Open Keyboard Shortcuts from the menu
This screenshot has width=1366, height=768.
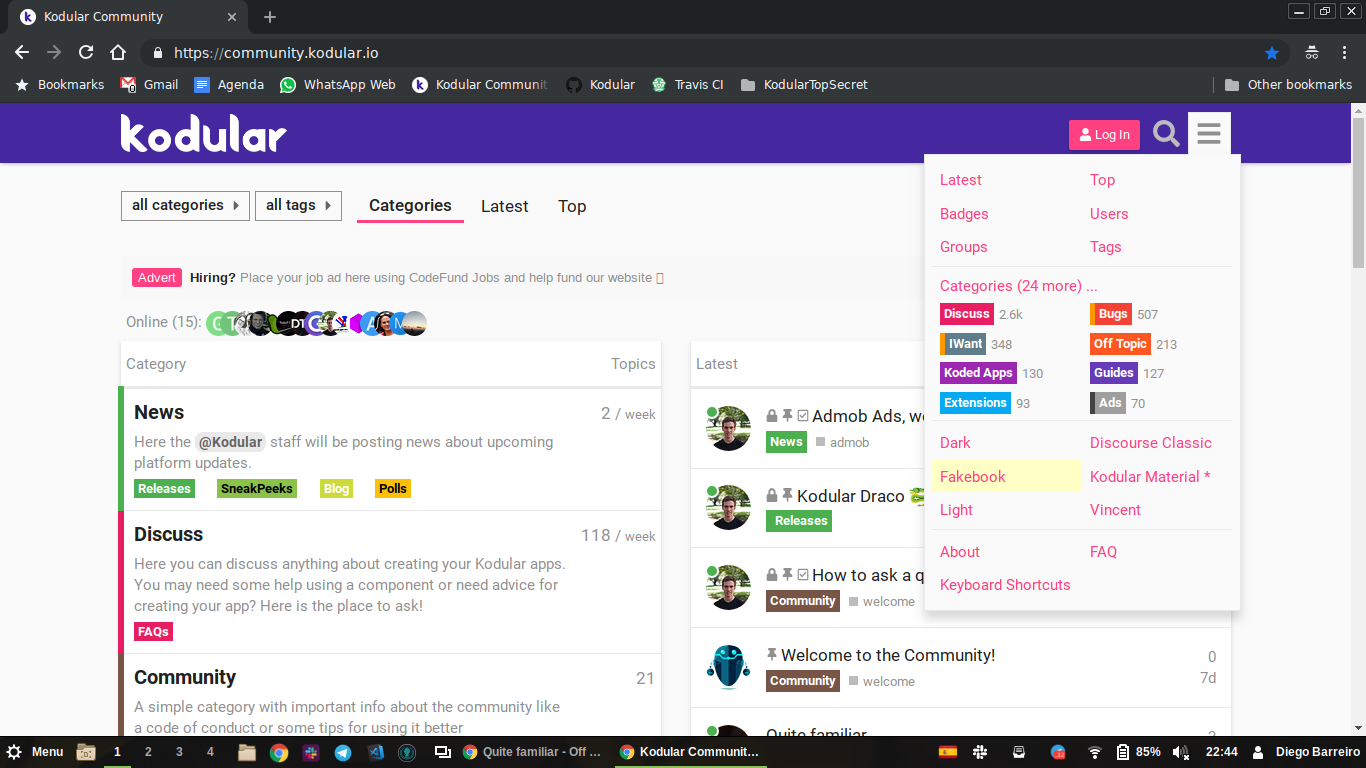1005,585
